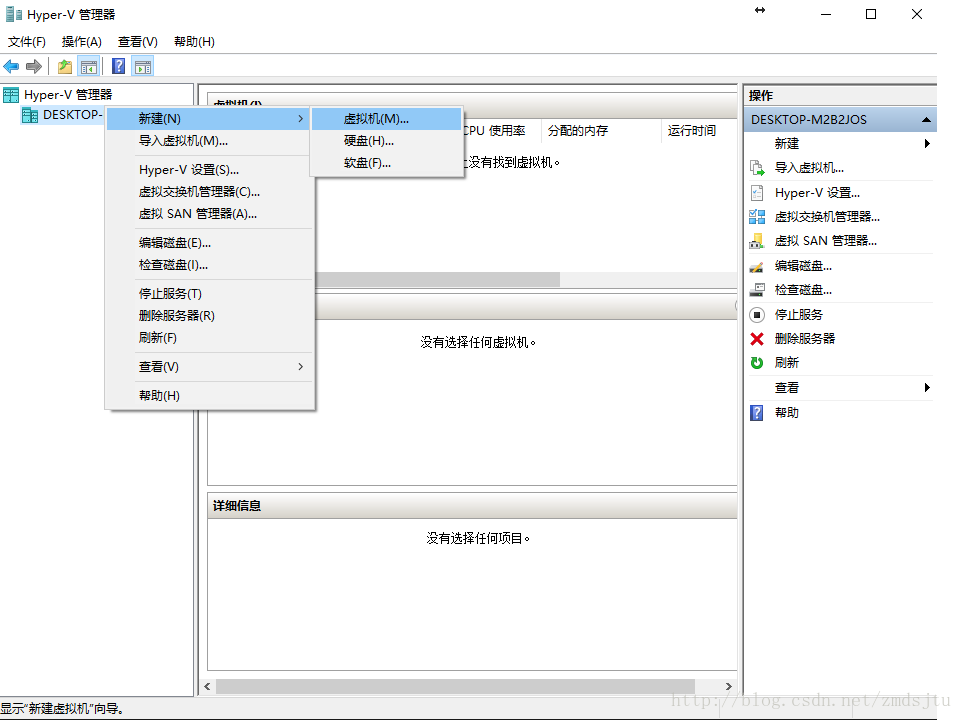
Task: Click 停止服务 link in Actions pane
Action: pyautogui.click(x=798, y=315)
